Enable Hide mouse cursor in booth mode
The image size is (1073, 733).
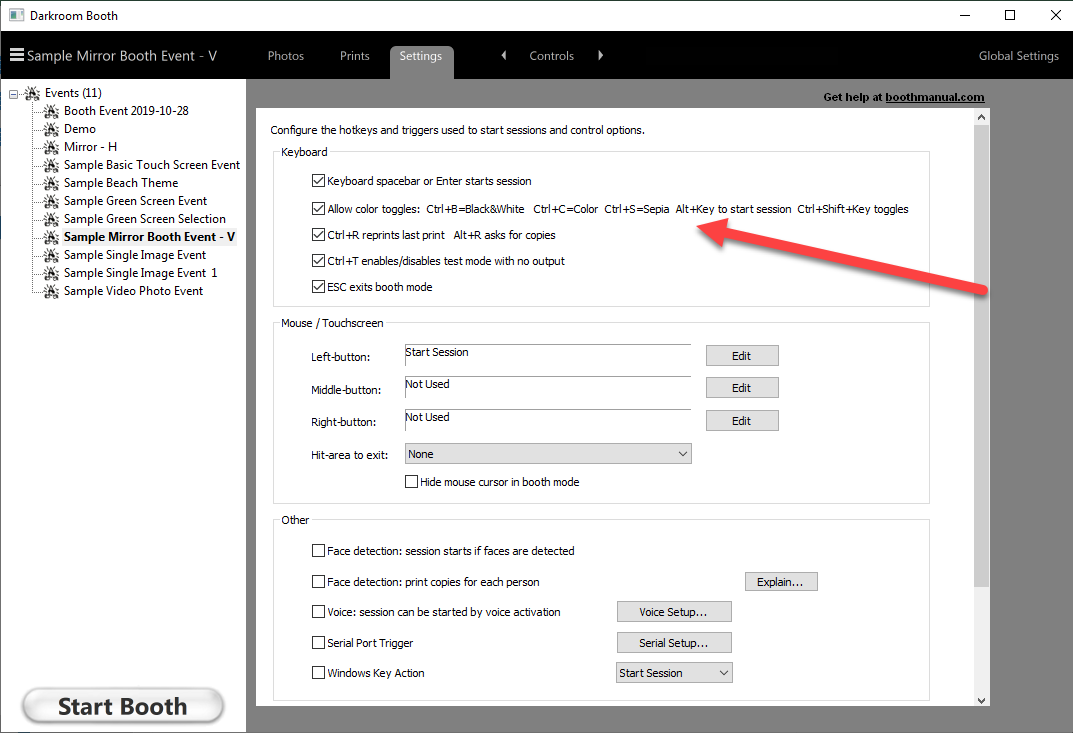[x=411, y=482]
